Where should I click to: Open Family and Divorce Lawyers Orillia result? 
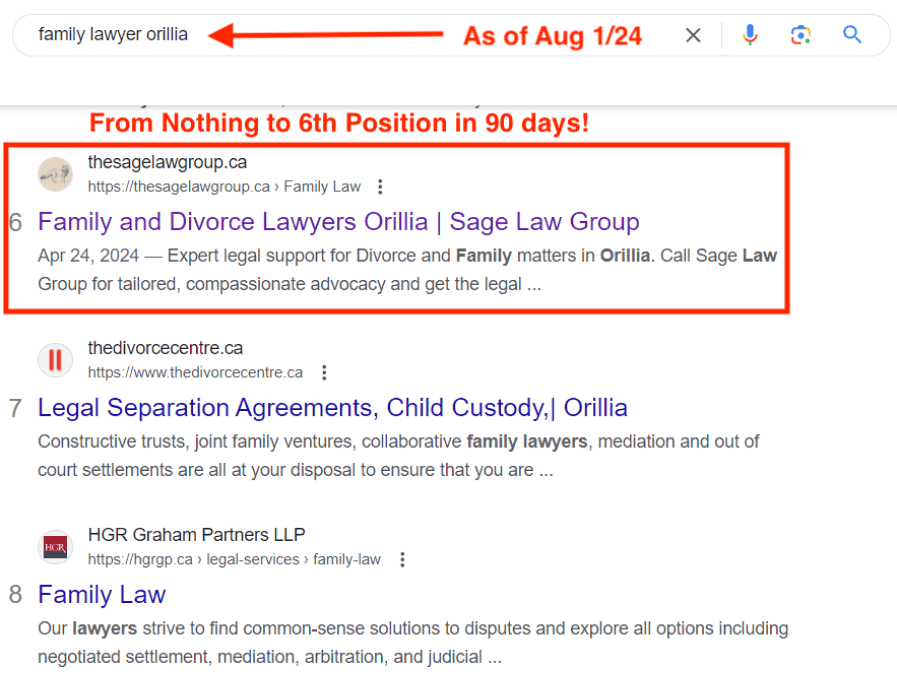coord(338,222)
